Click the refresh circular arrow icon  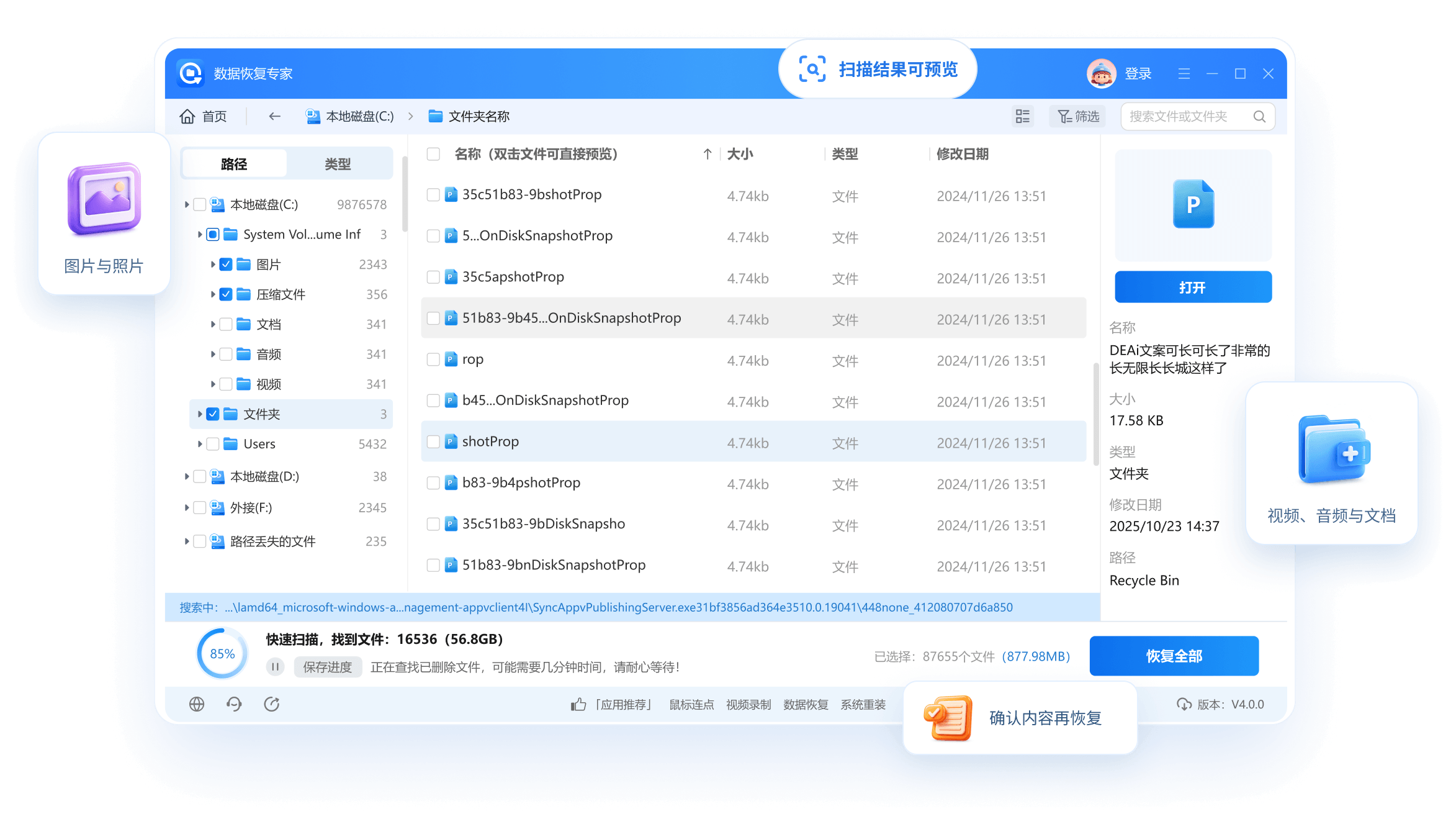[272, 704]
